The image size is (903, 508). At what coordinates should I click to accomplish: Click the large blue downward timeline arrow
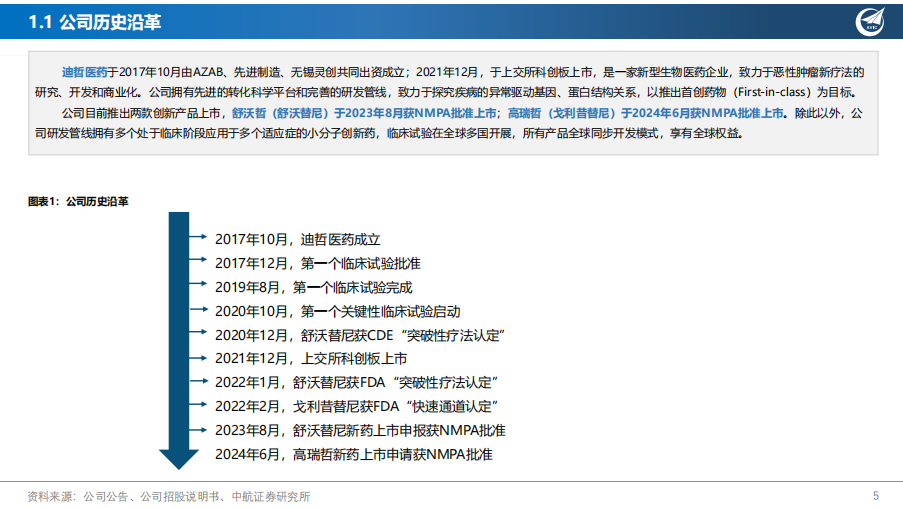click(179, 340)
